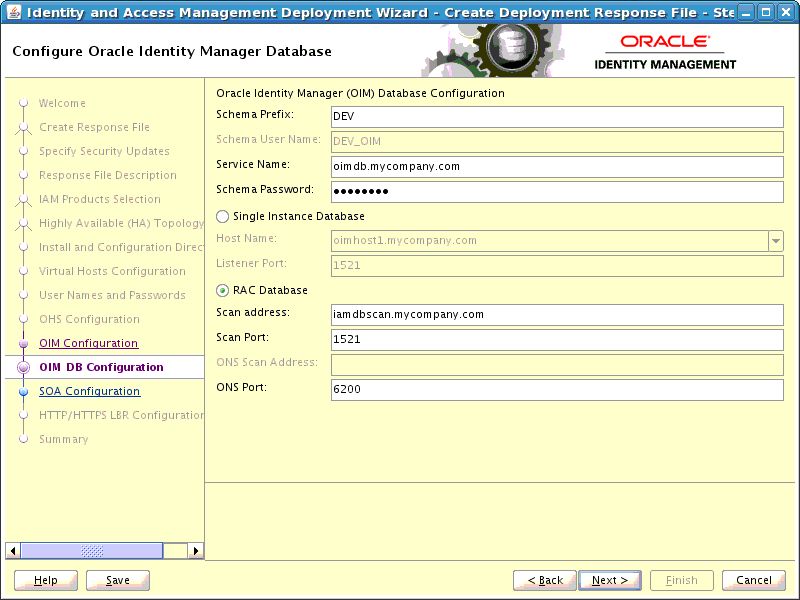Image resolution: width=800 pixels, height=600 pixels.
Task: Select the Single Instance Database radio button
Action: point(222,216)
